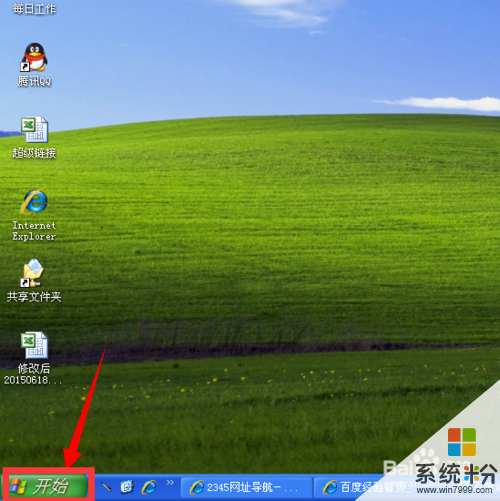Select the 超级链接 Excel file icon

pyautogui.click(x=34, y=130)
